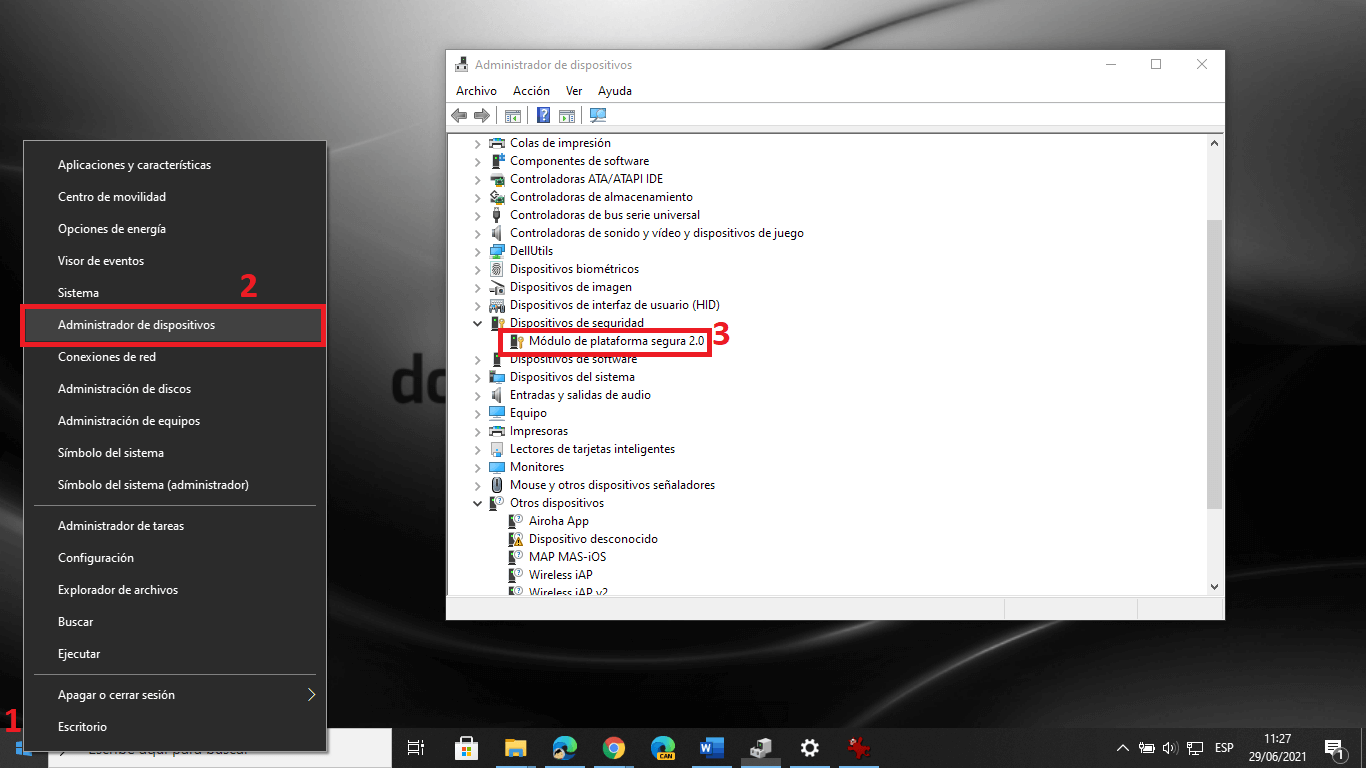Click the Task View taskbar icon
Image resolution: width=1366 pixels, height=768 pixels.
(x=417, y=747)
